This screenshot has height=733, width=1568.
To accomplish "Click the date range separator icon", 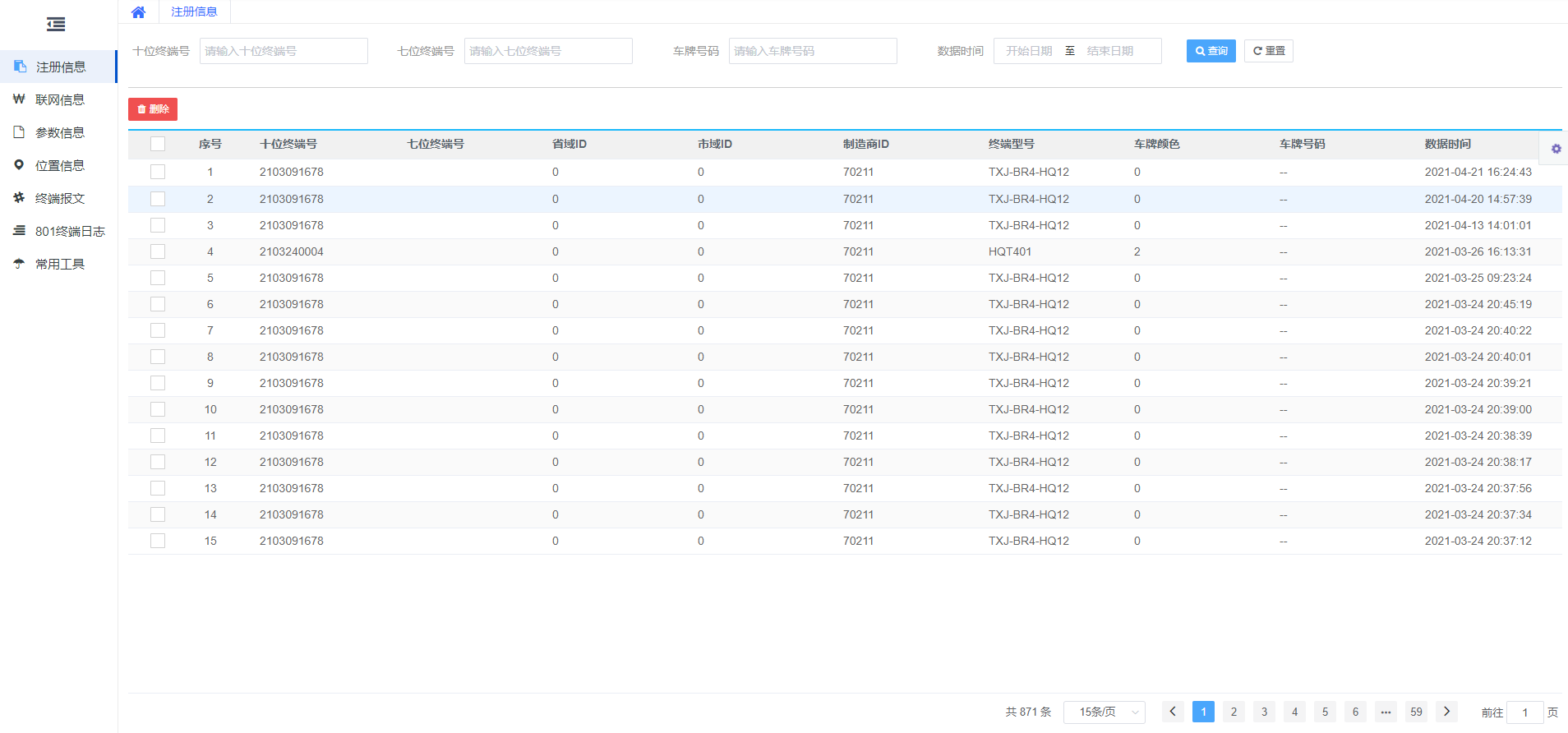I will [1070, 51].
